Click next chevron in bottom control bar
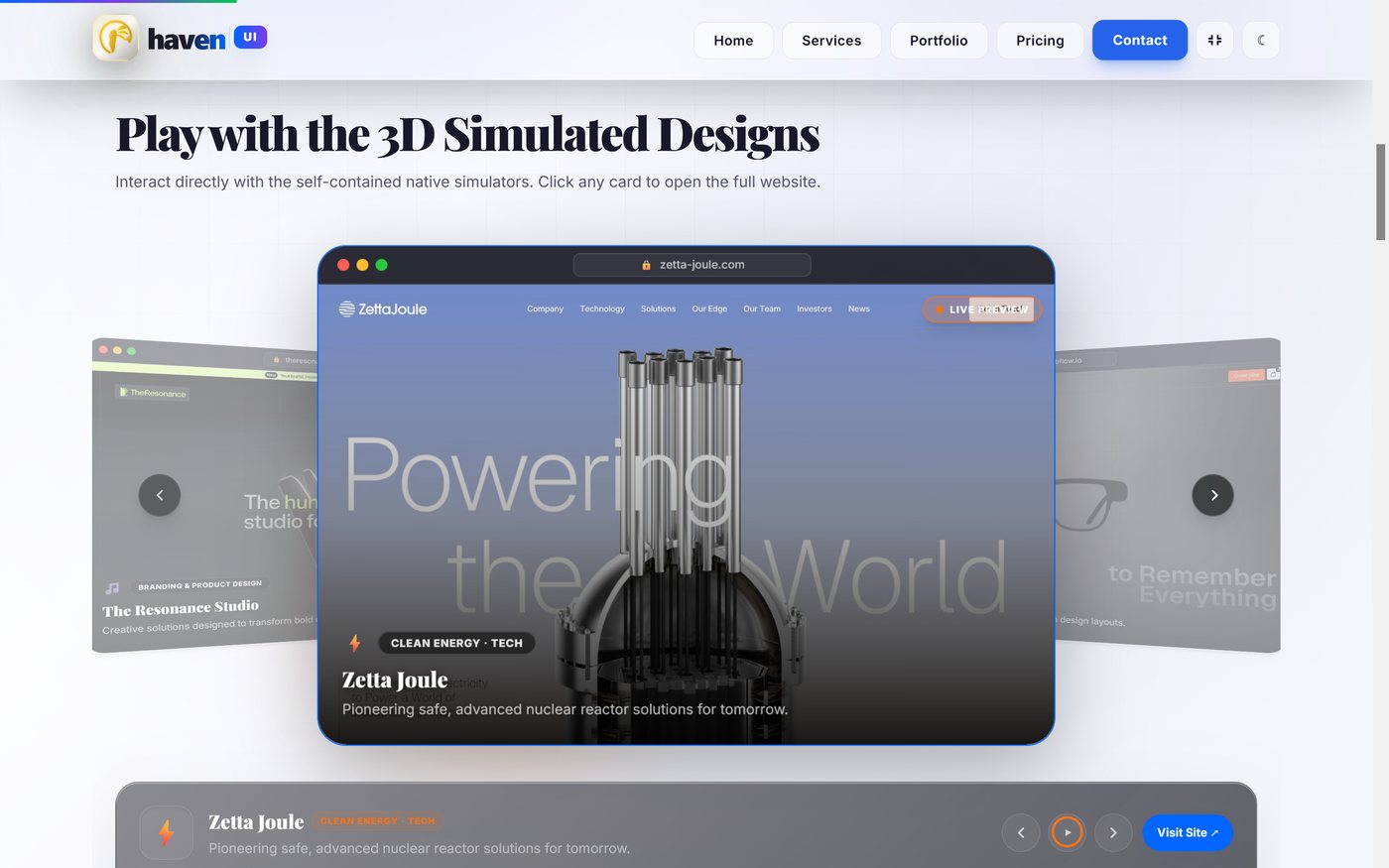Viewport: 1389px width, 868px height. coord(1113,832)
